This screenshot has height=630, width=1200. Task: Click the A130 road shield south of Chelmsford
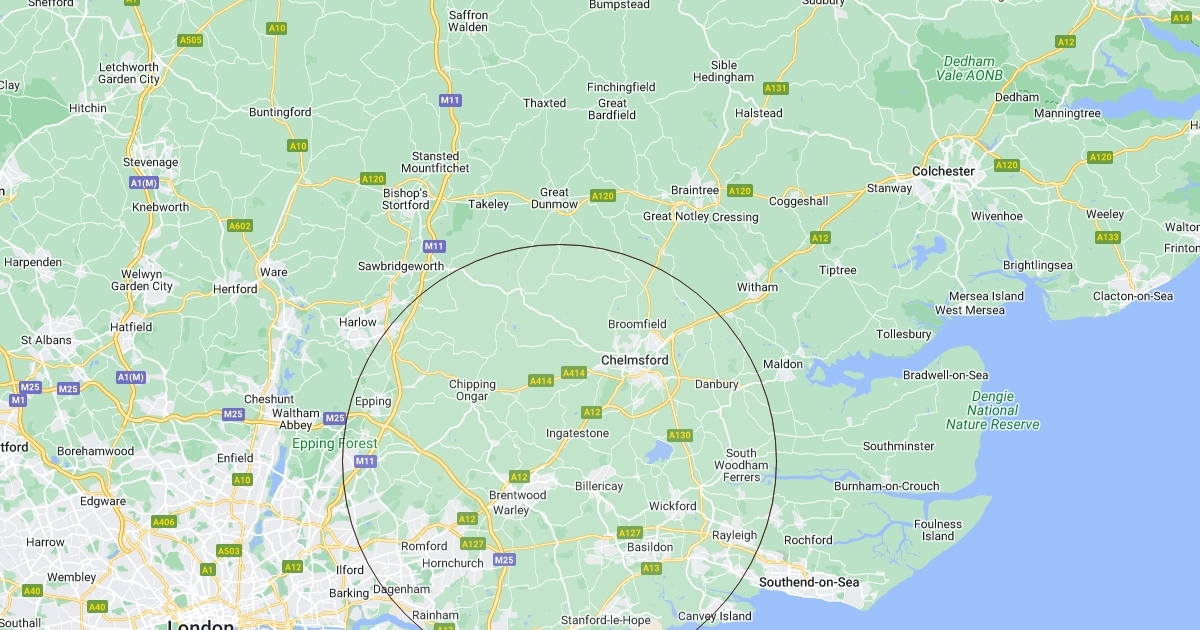[x=680, y=435]
